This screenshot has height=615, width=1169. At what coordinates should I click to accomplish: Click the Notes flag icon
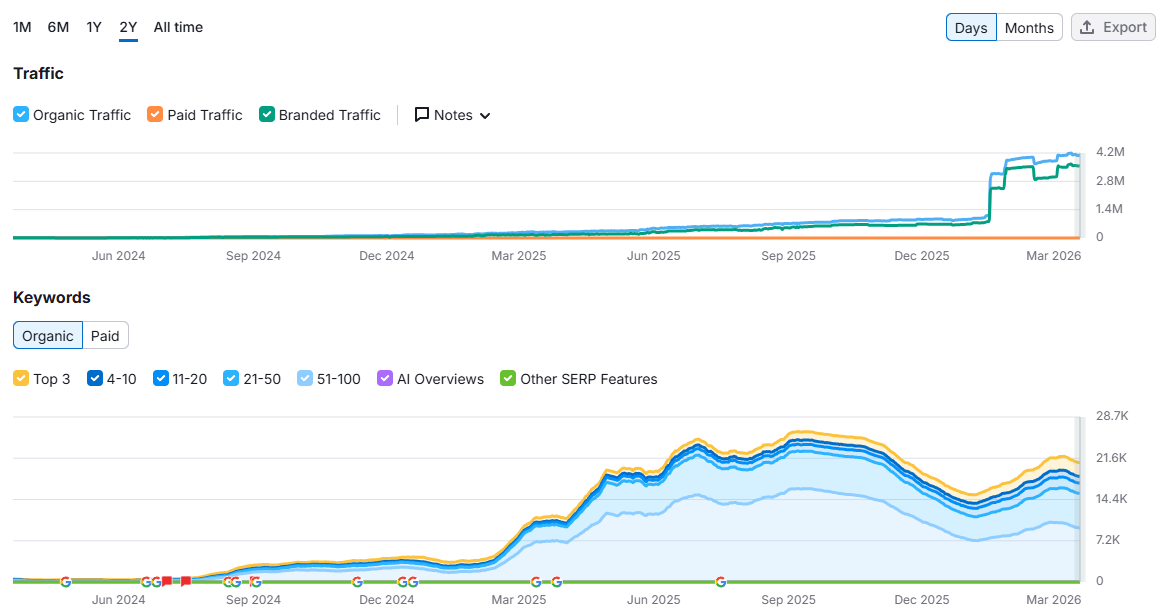point(424,115)
